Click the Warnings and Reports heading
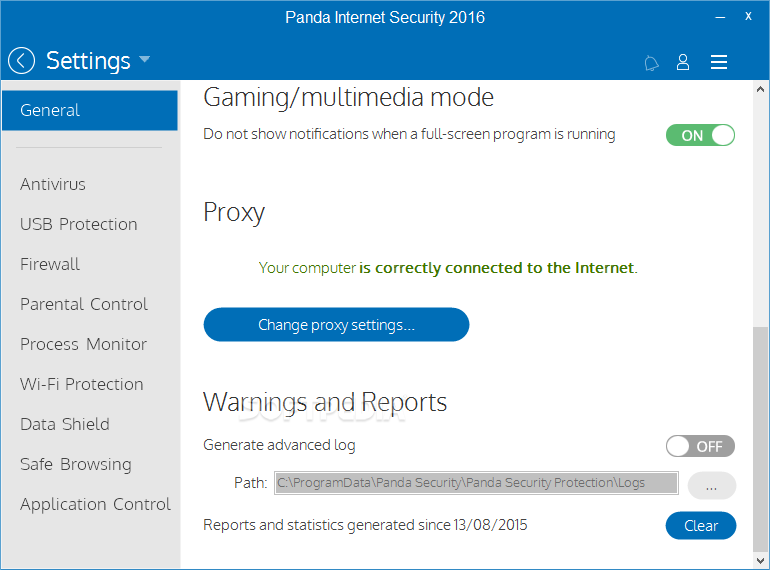The width and height of the screenshot is (770, 570). pyautogui.click(x=325, y=403)
